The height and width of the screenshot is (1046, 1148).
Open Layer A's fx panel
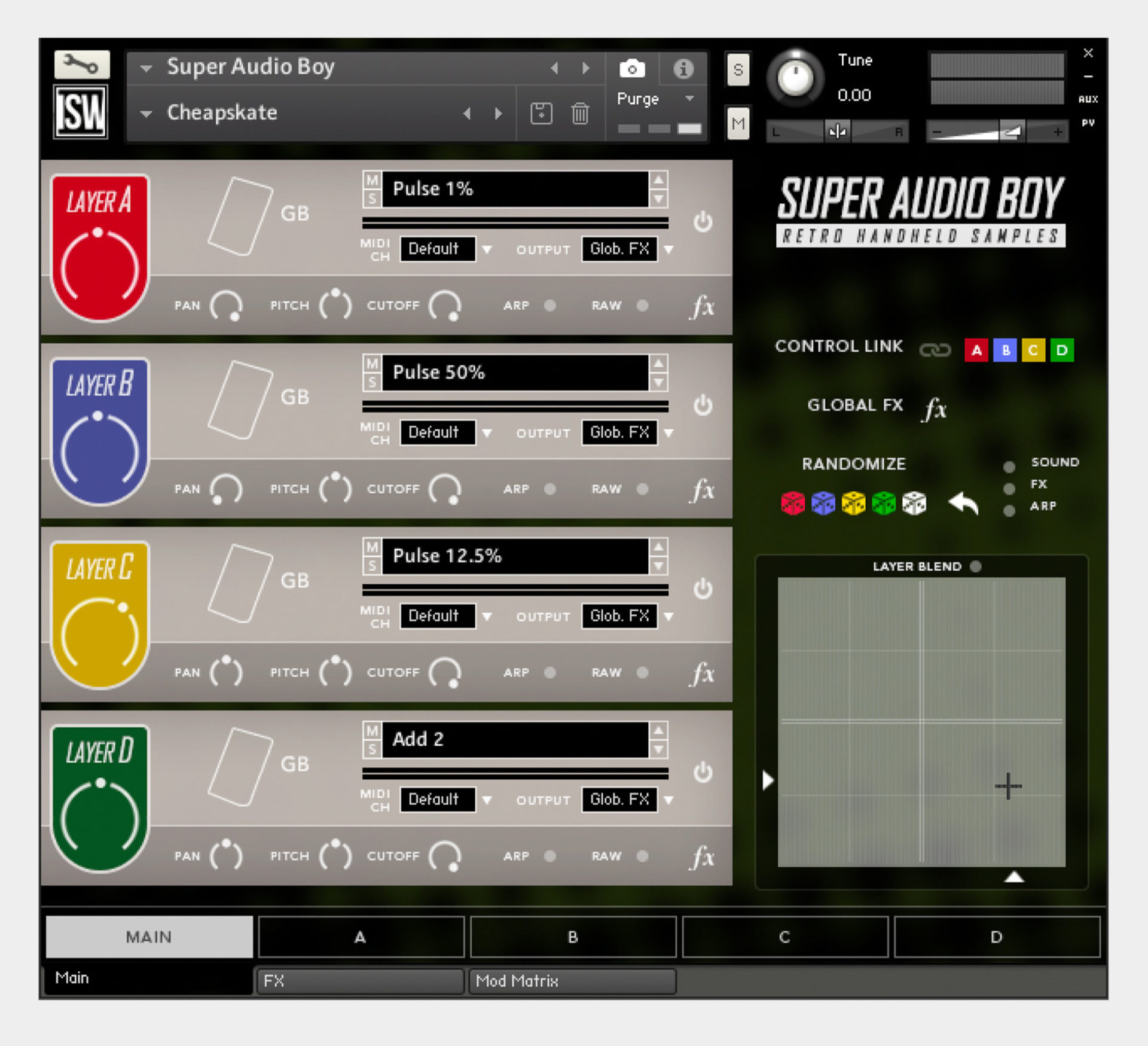[701, 306]
